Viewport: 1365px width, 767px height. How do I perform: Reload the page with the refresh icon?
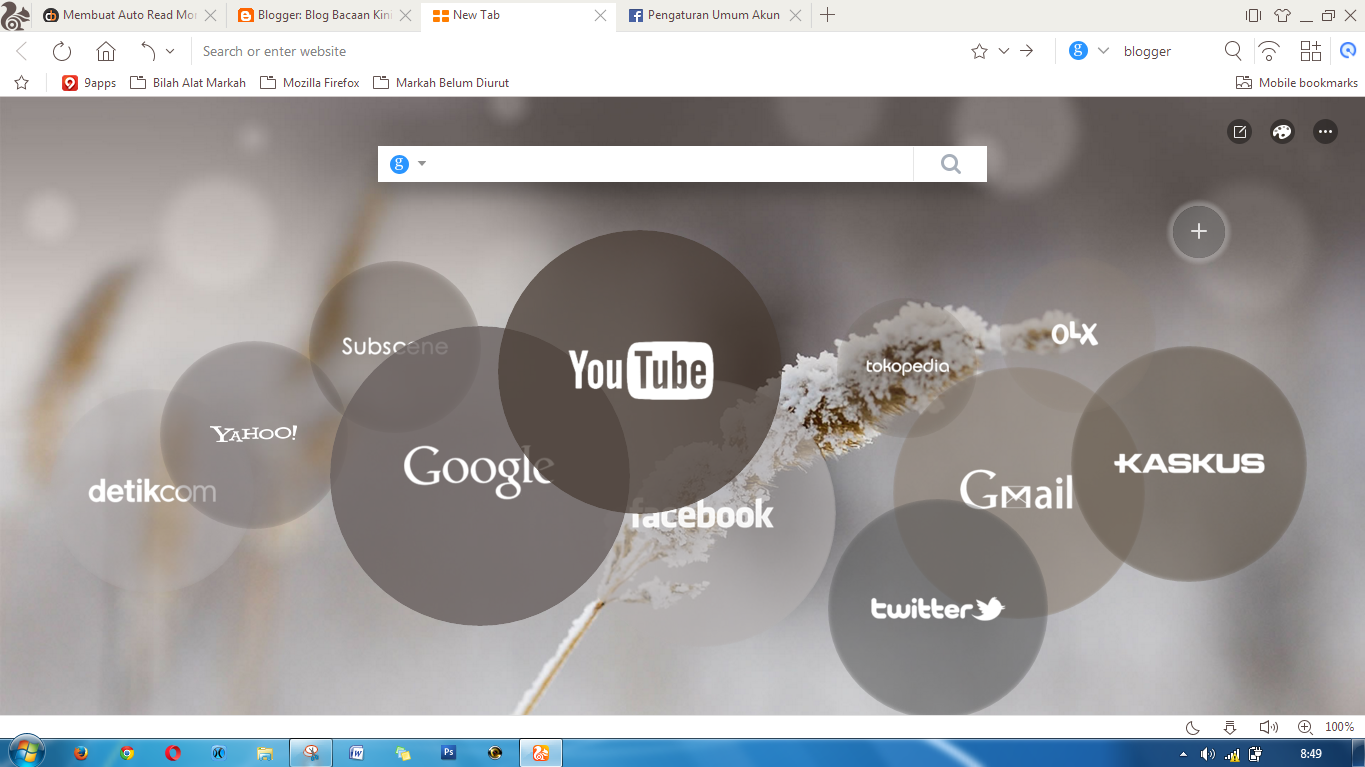(62, 51)
